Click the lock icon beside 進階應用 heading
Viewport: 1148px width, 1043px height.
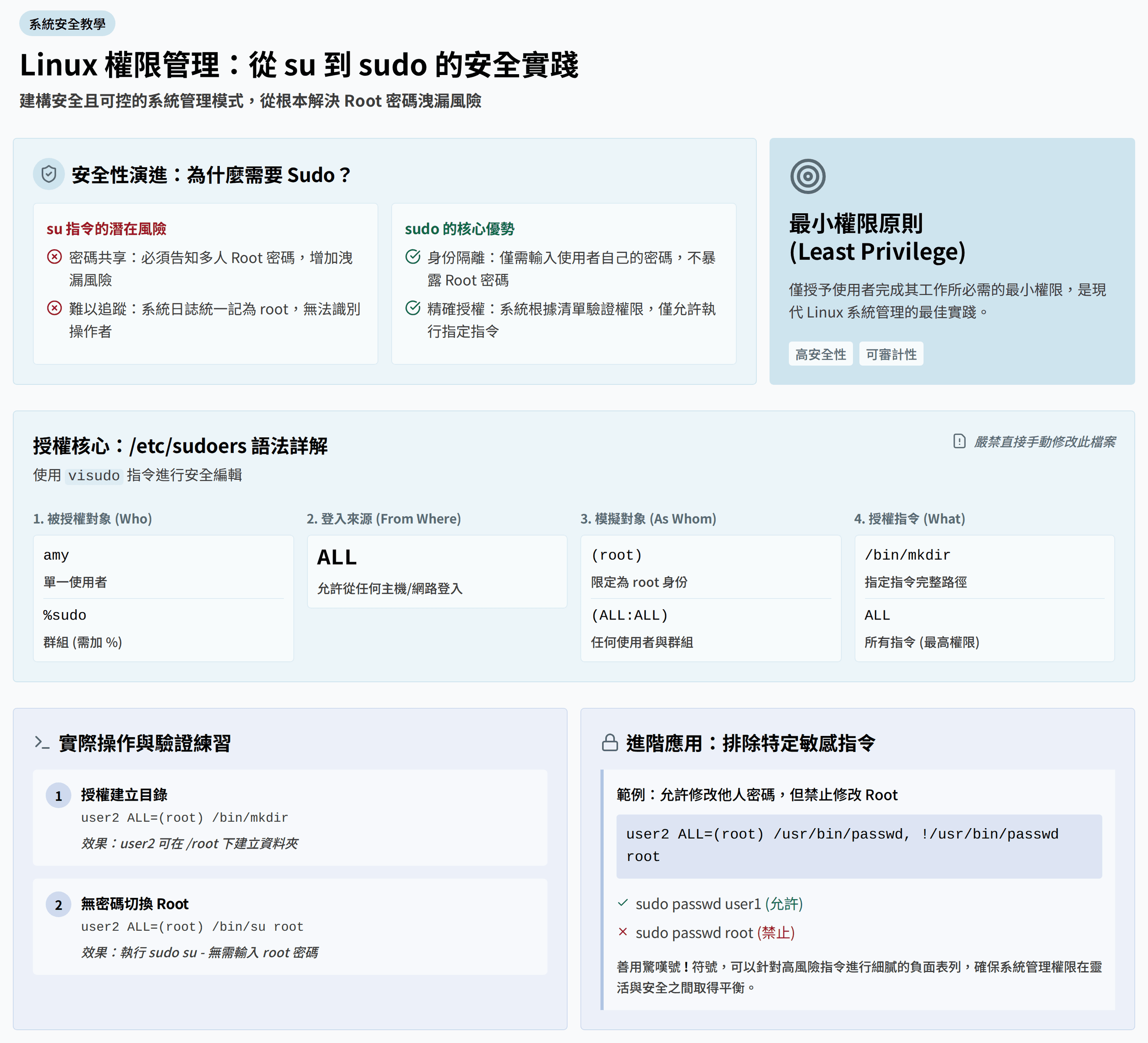tap(610, 742)
